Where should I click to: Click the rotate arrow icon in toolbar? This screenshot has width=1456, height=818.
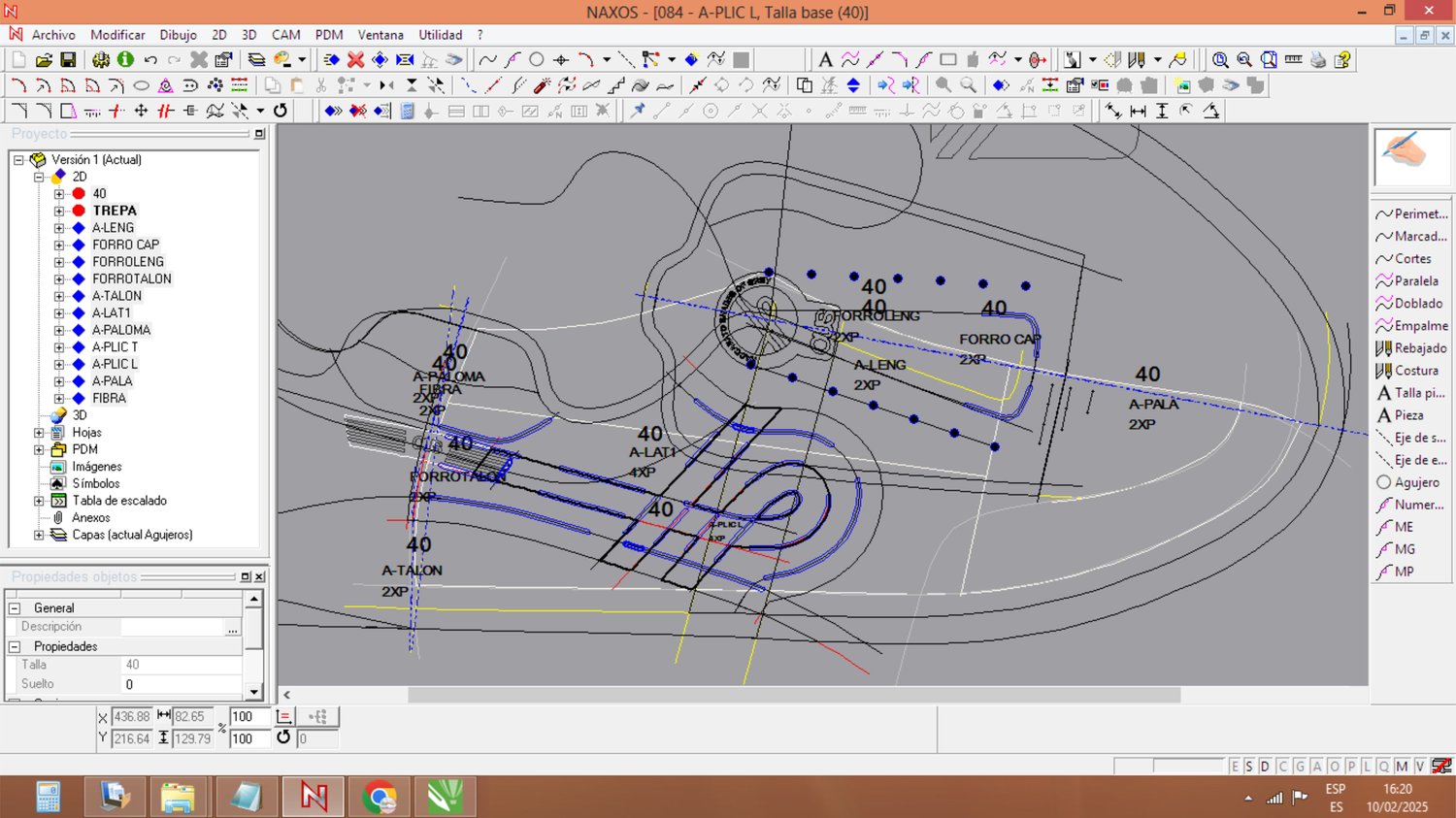click(281, 112)
